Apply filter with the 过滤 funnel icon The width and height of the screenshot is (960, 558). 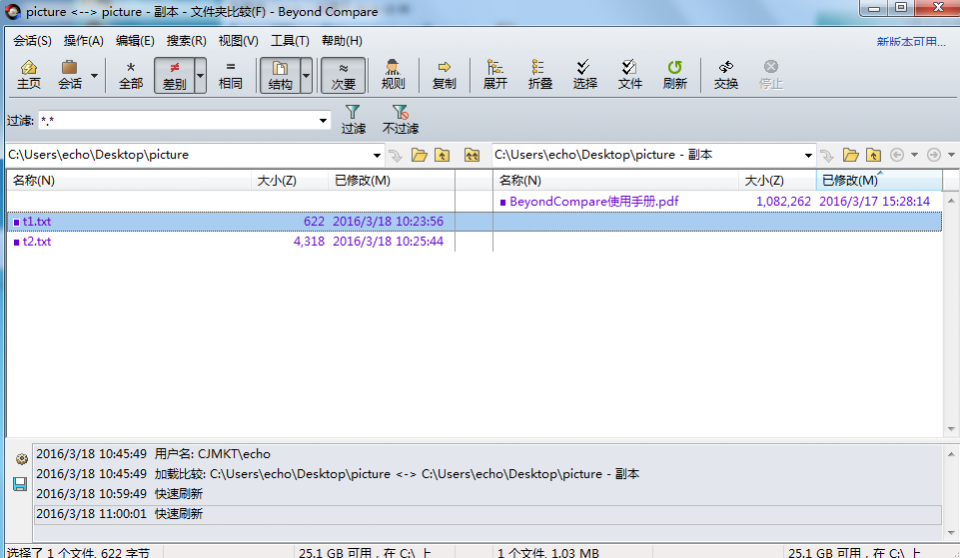tap(353, 119)
